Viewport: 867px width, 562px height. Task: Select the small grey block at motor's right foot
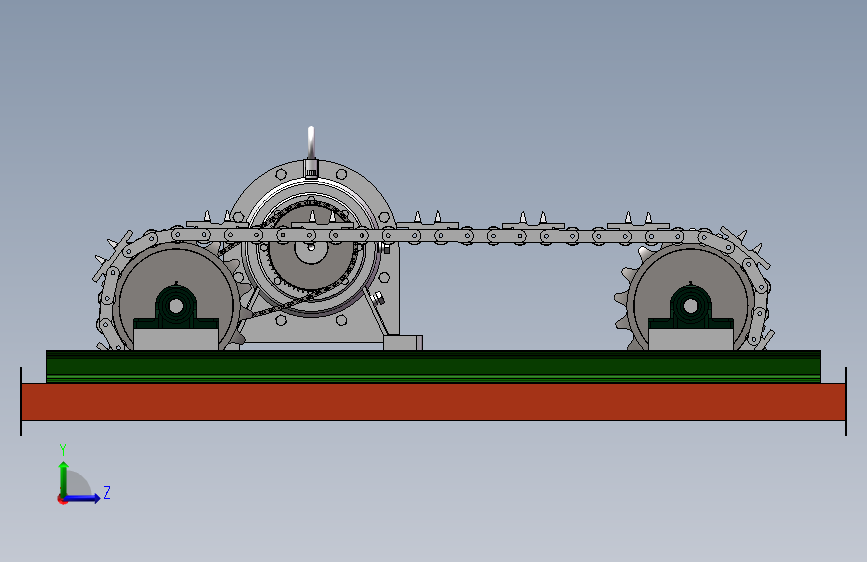tap(403, 342)
